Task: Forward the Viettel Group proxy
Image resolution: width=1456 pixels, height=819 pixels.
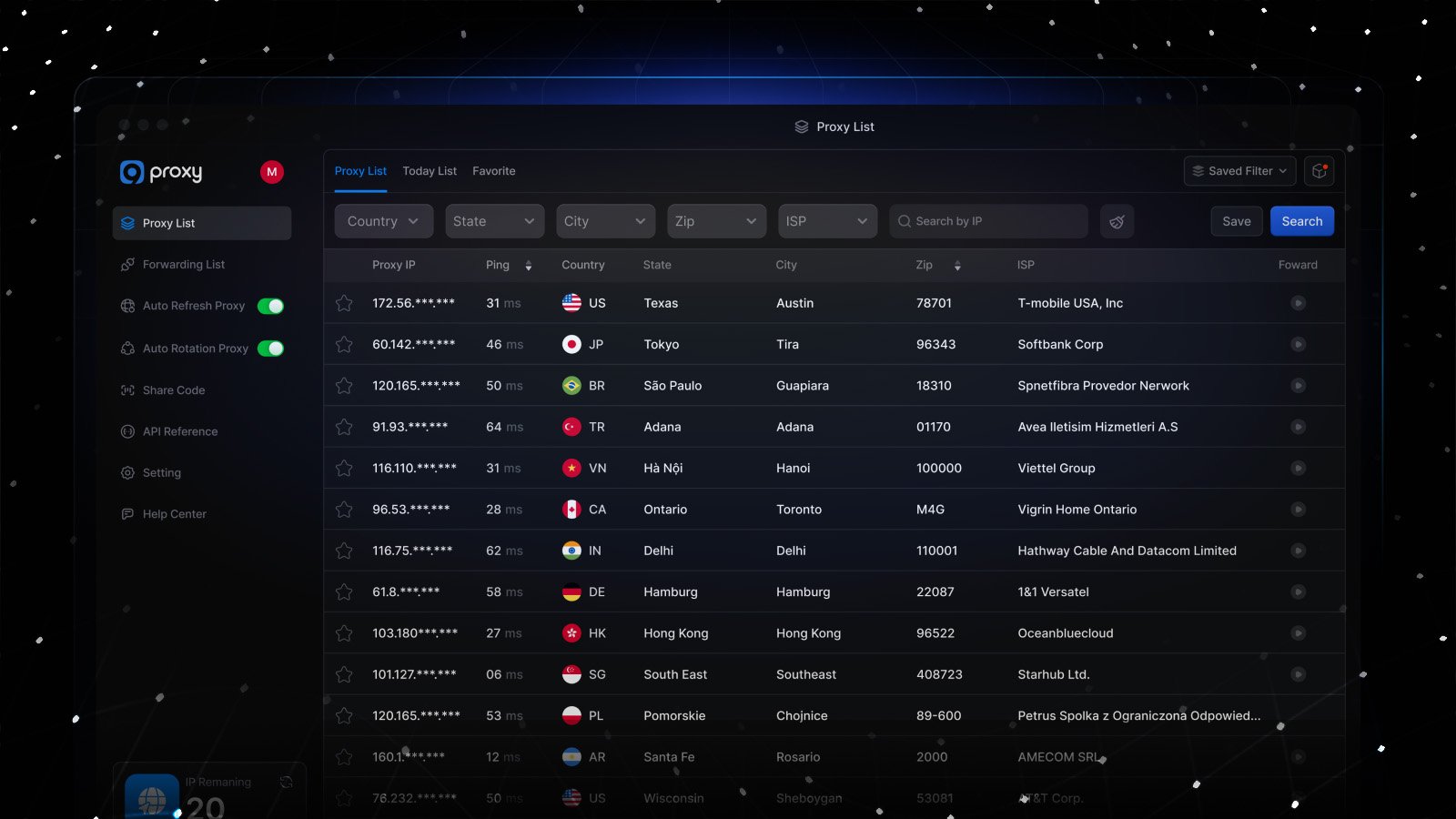Action: point(1299,468)
